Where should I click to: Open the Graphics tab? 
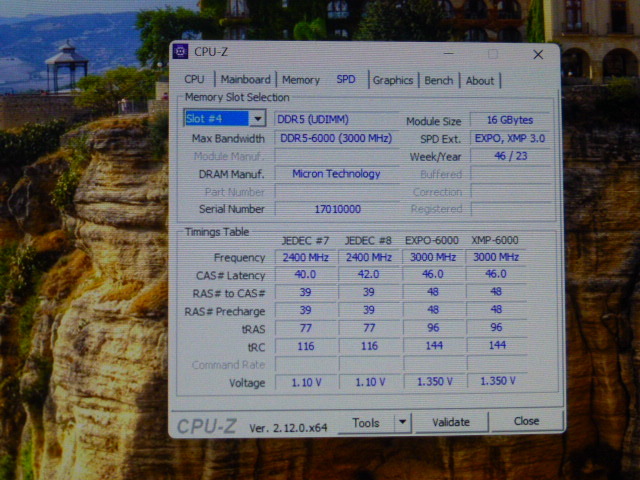click(x=393, y=80)
